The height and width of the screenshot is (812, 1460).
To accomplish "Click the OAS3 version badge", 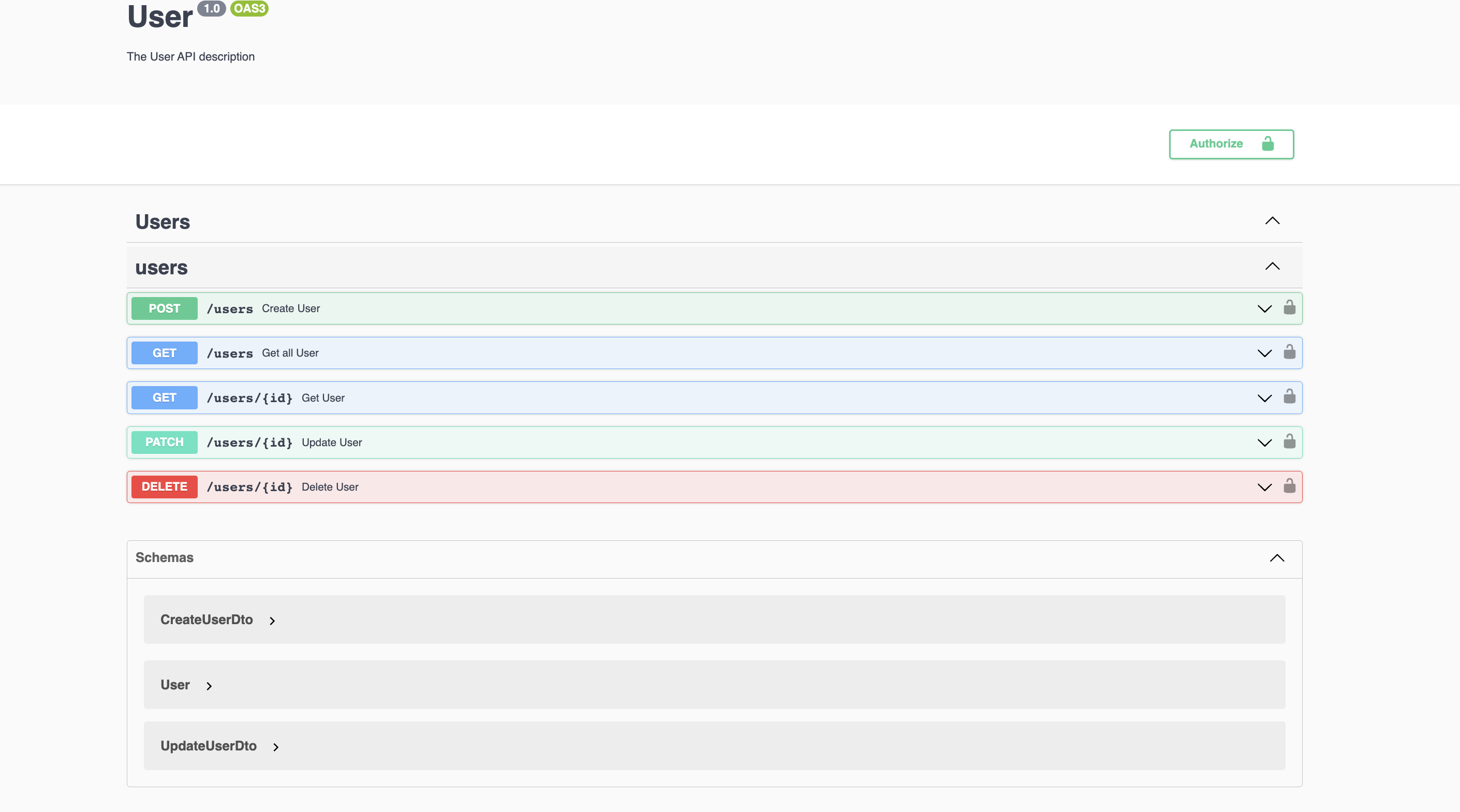I will pyautogui.click(x=249, y=8).
